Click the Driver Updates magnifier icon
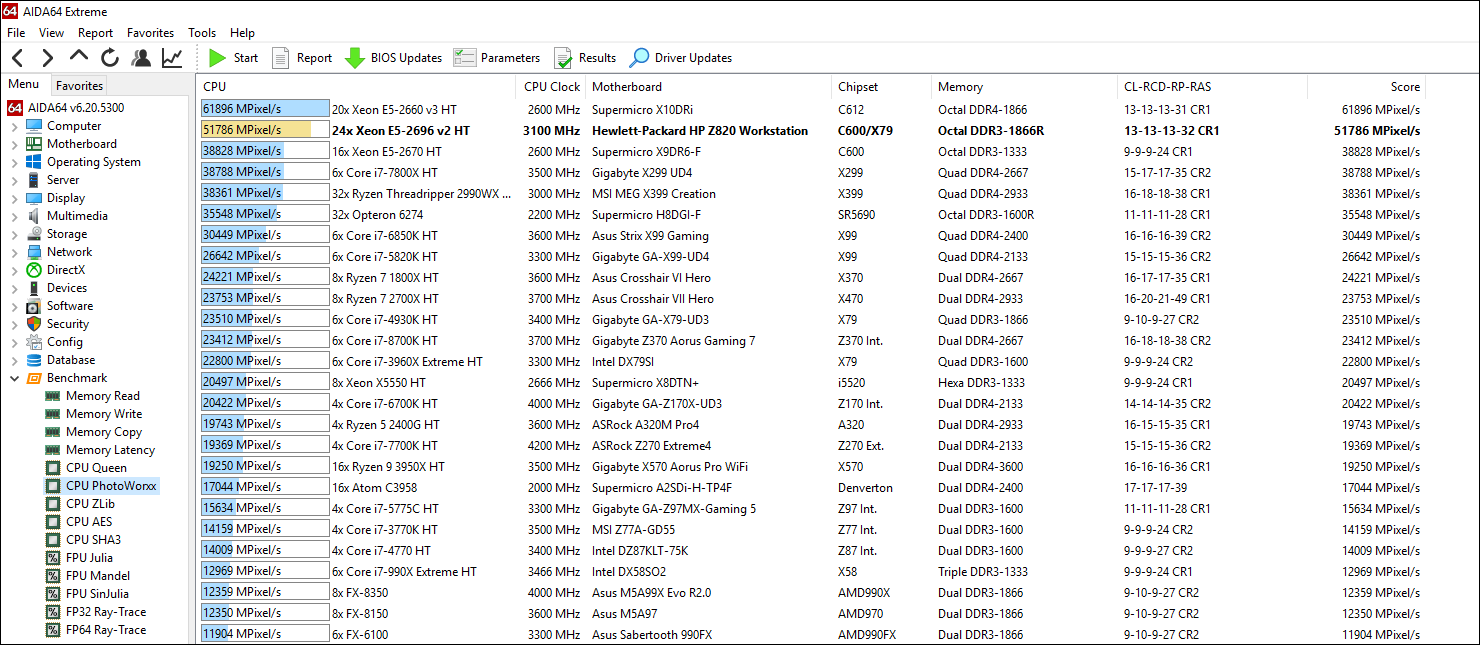 (639, 58)
